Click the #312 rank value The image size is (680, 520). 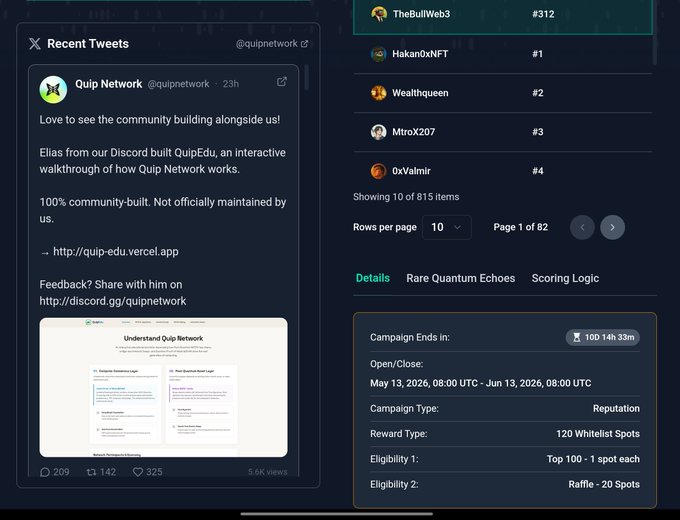pyautogui.click(x=543, y=14)
